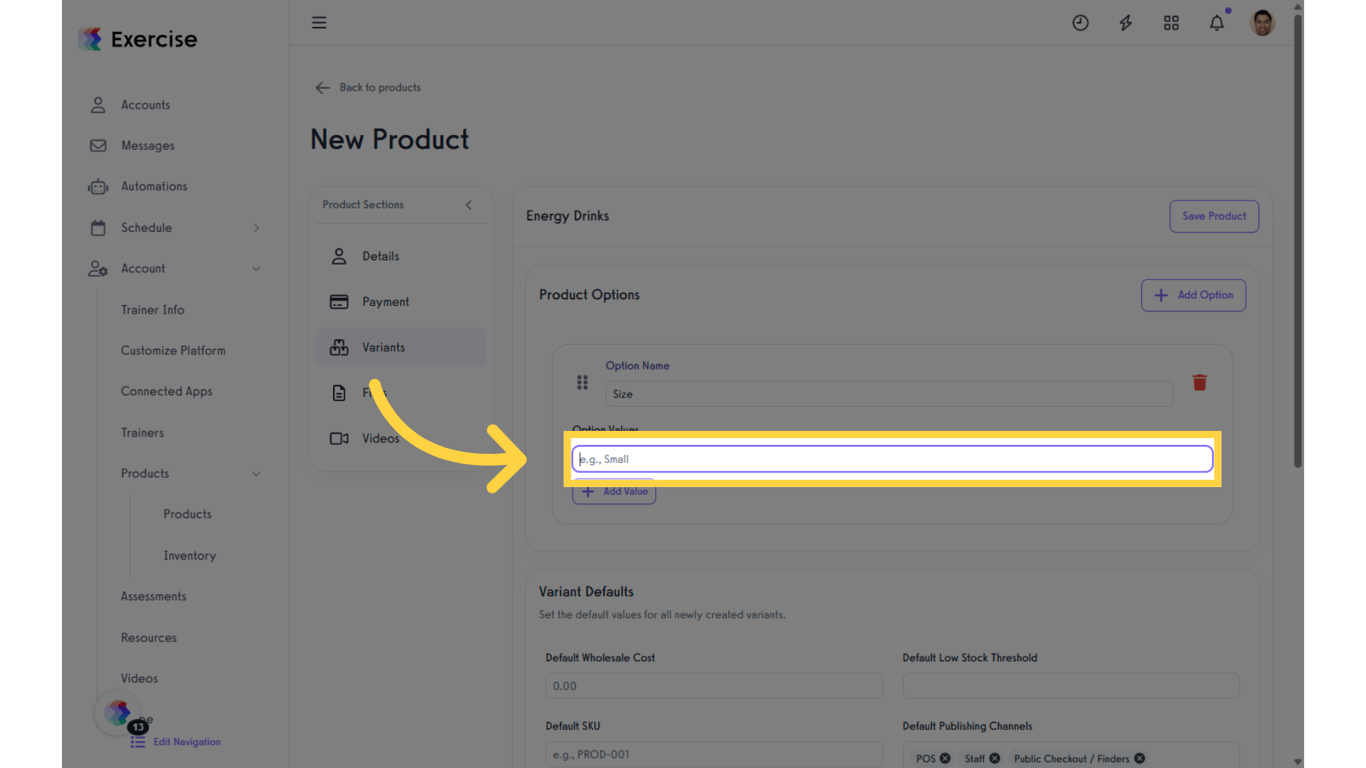
Task: Click the Edit Navigation list icon
Action: (138, 741)
